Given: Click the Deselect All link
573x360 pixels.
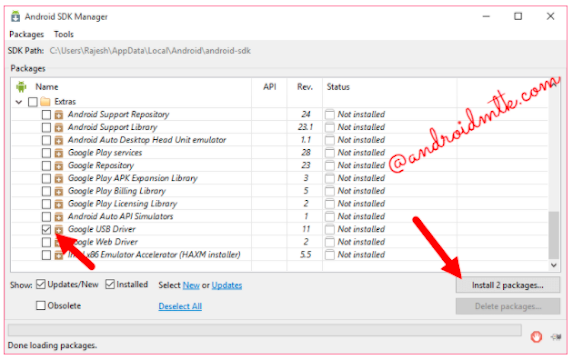Looking at the screenshot, I should point(180,306).
